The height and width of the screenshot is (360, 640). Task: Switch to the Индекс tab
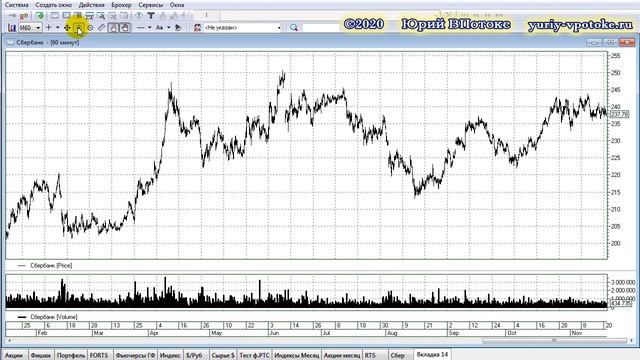click(170, 355)
